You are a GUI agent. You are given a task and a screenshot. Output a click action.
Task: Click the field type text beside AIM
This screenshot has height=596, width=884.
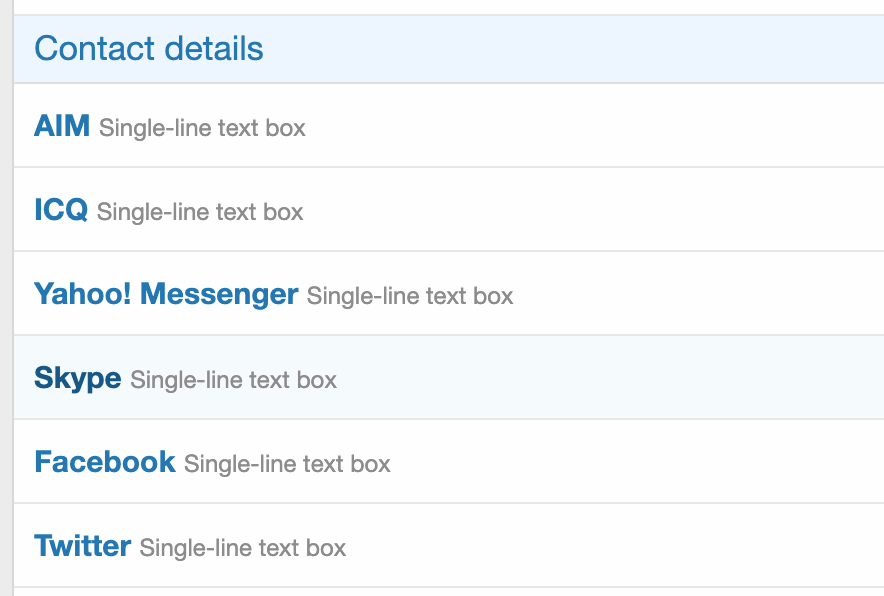[x=202, y=128]
